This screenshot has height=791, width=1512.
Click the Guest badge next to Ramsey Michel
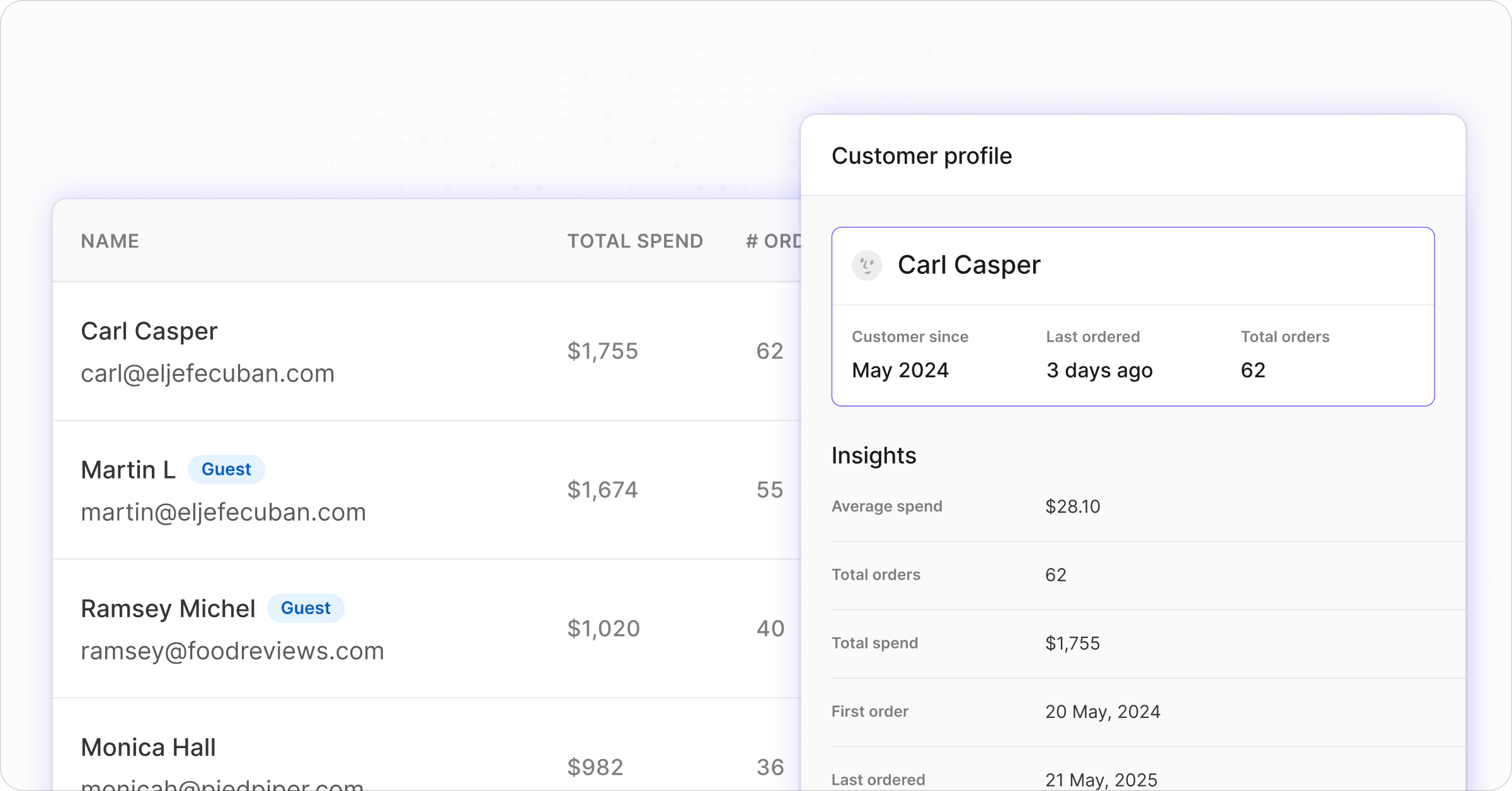(306, 608)
